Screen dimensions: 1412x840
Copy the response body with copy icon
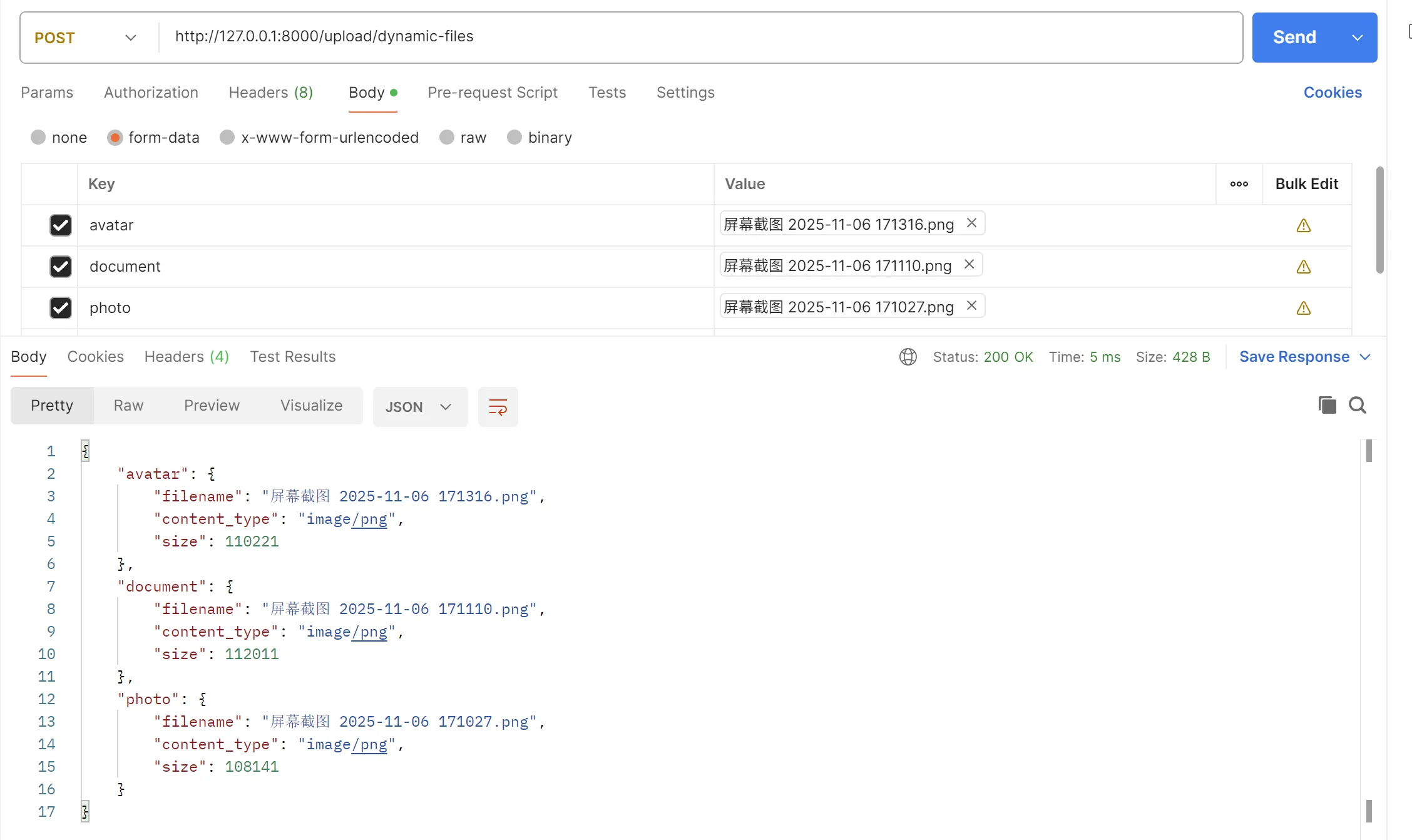[1327, 405]
